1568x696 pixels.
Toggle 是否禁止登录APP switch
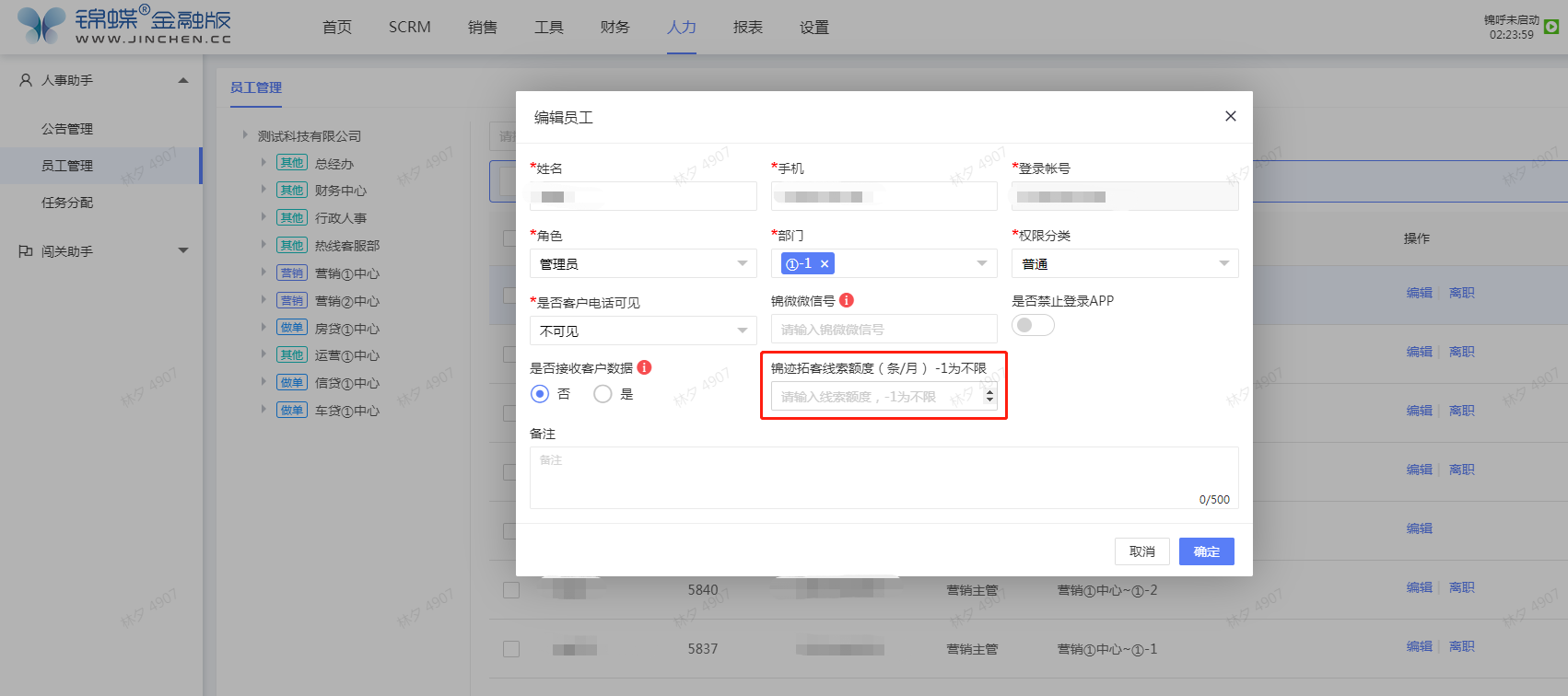click(1033, 325)
